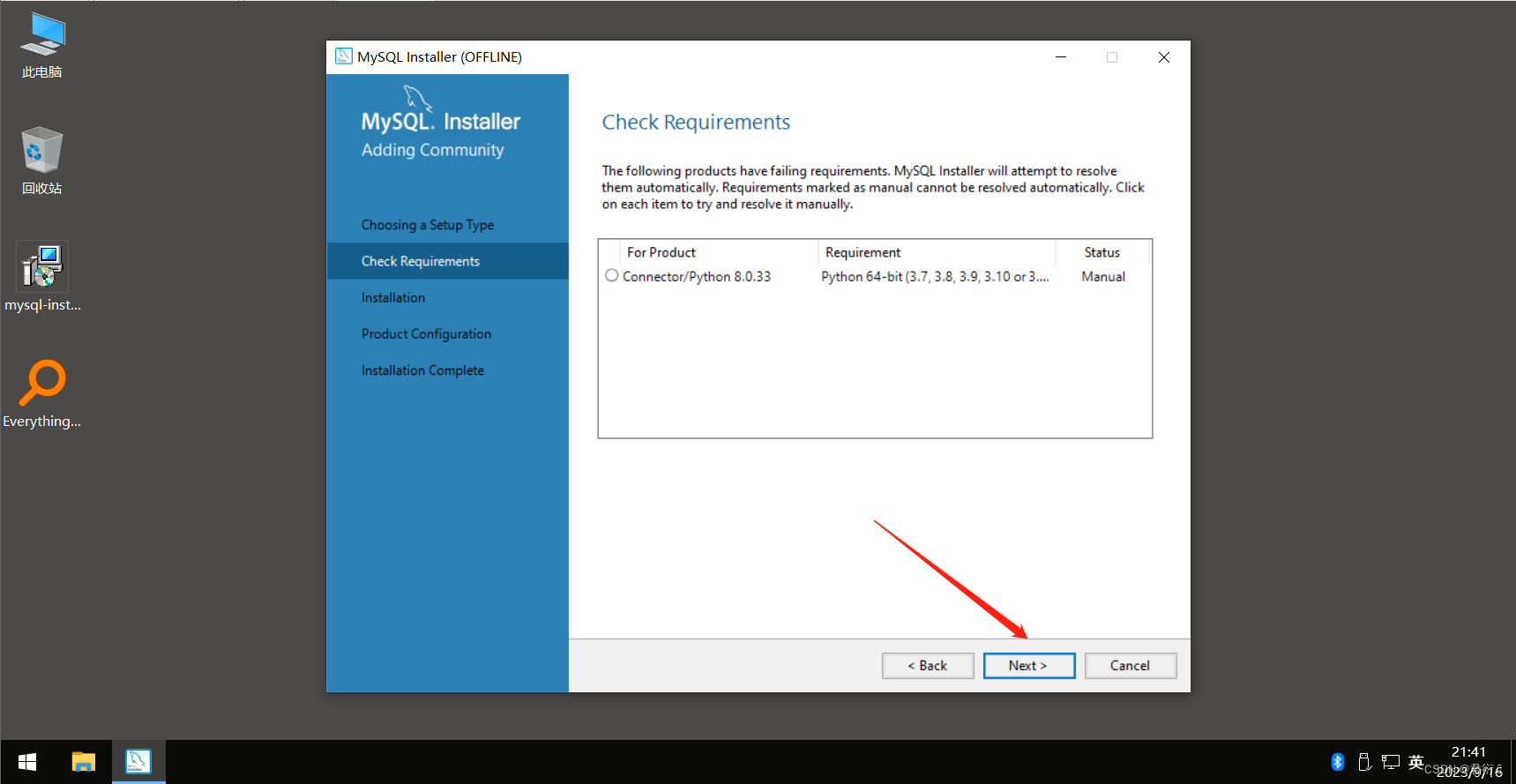Click the network tray icon

coord(1391,762)
